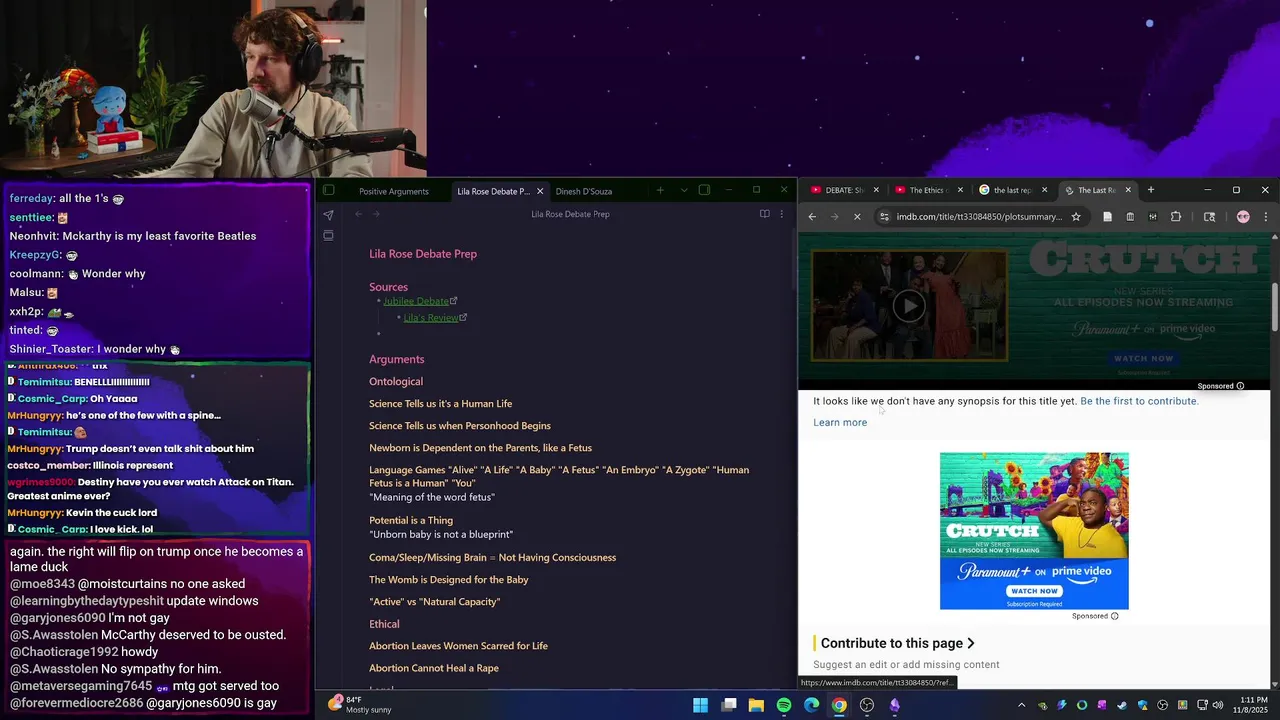Close the DEBATE YouTube tab
1280x720 pixels.
pos(876,190)
